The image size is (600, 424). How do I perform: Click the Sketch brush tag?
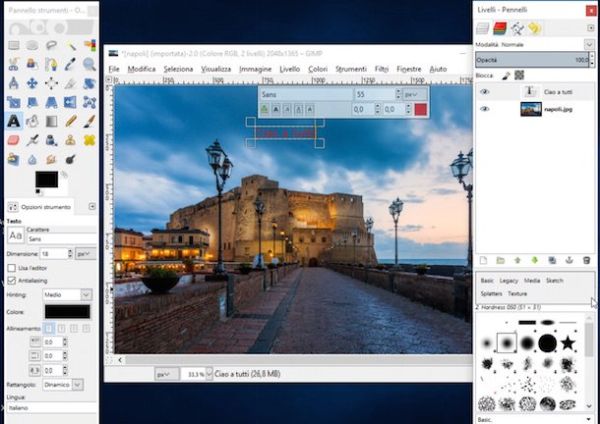(x=555, y=281)
